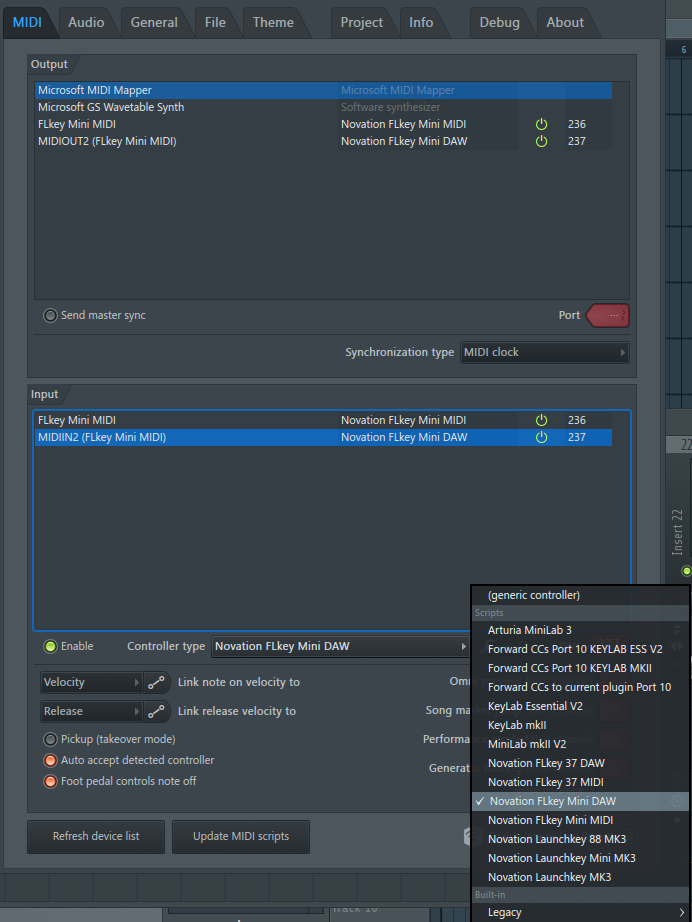
Task: Choose Novation FLkey Mini MIDI in menu
Action: click(580, 820)
